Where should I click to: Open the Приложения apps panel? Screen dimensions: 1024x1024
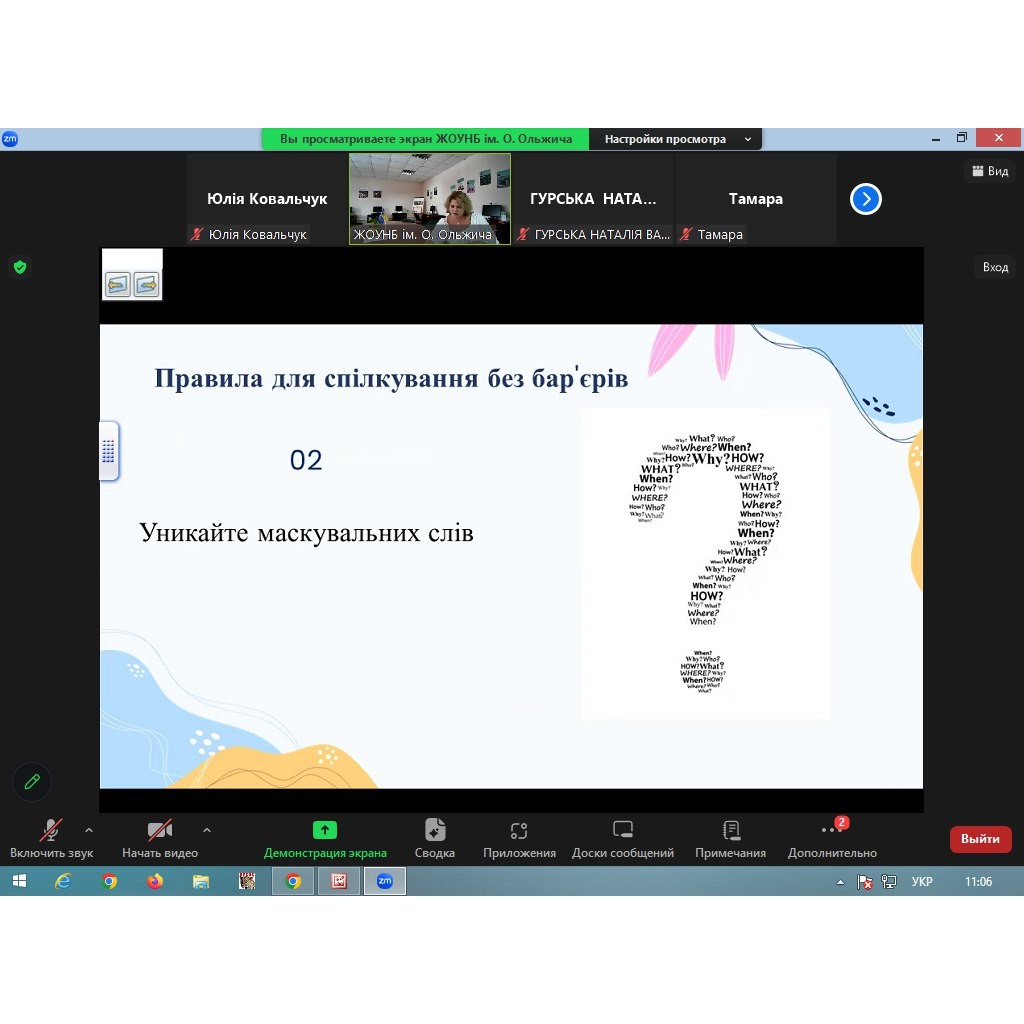tap(519, 830)
